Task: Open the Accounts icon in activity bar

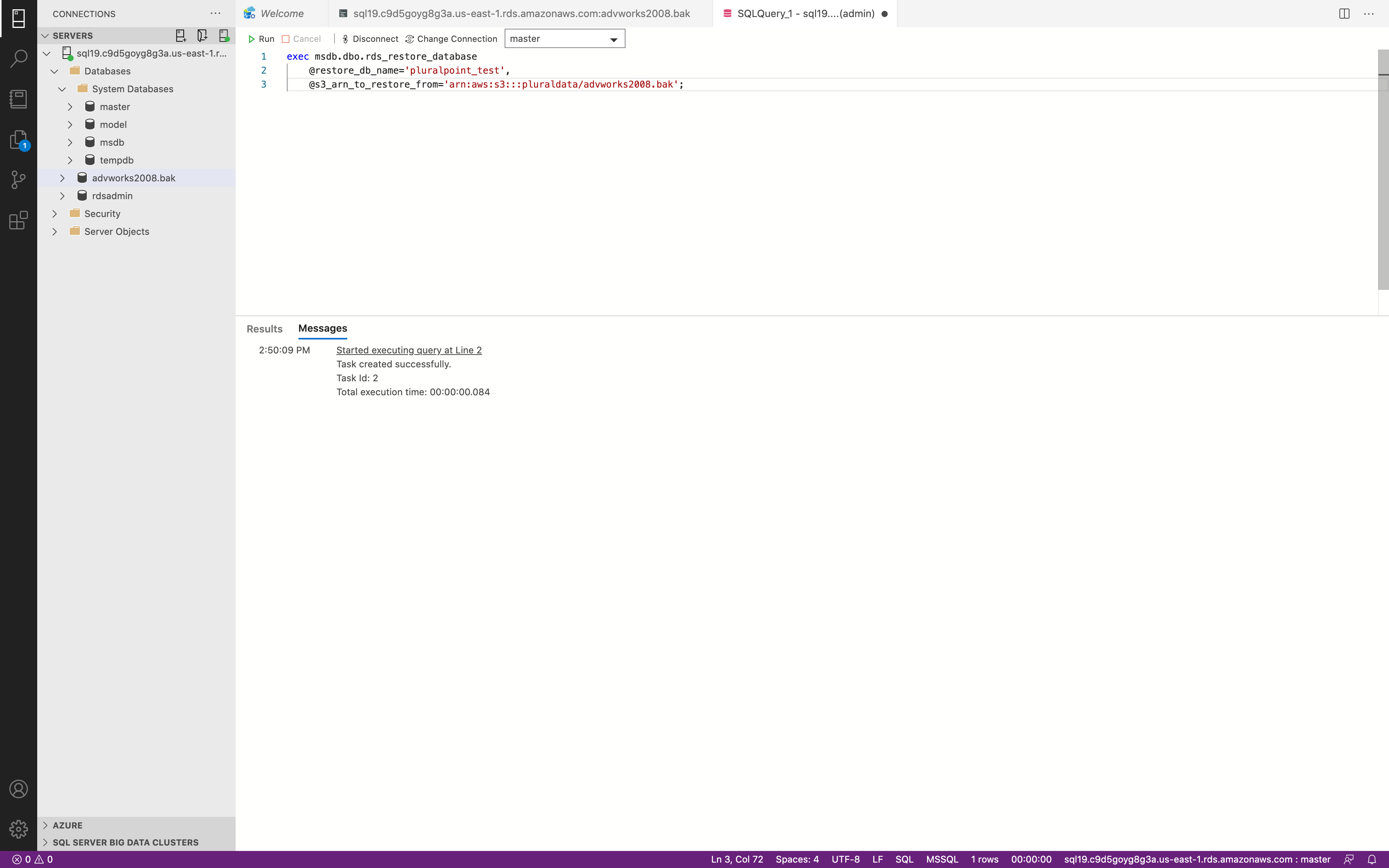Action: coord(18,789)
